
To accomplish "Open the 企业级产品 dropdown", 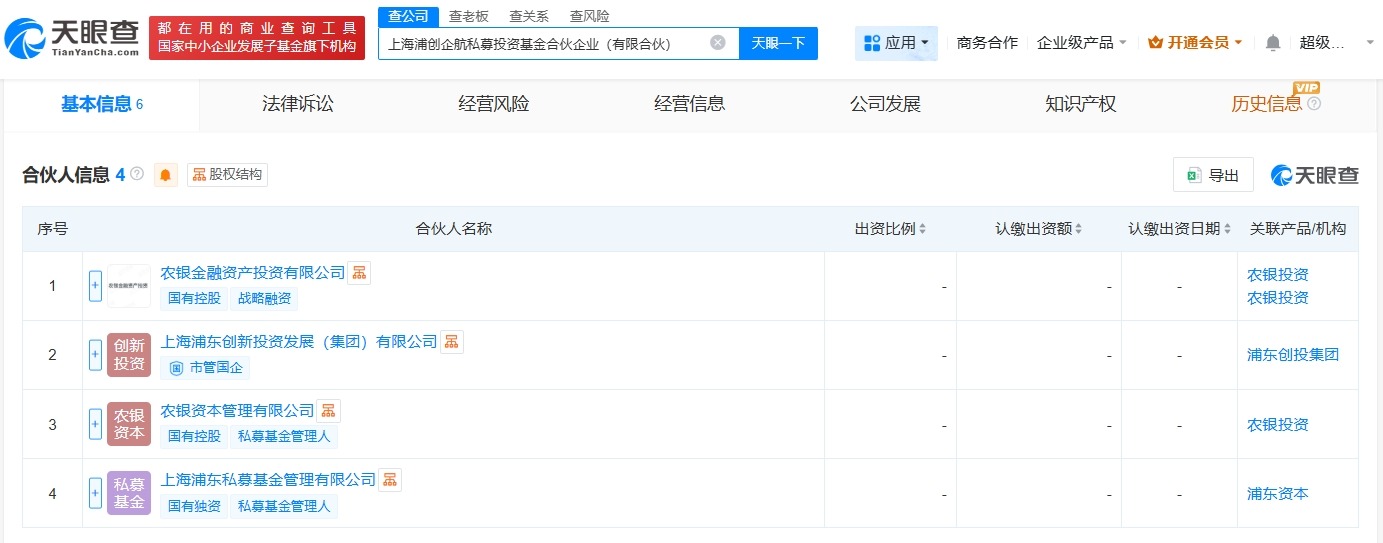I will [1081, 43].
